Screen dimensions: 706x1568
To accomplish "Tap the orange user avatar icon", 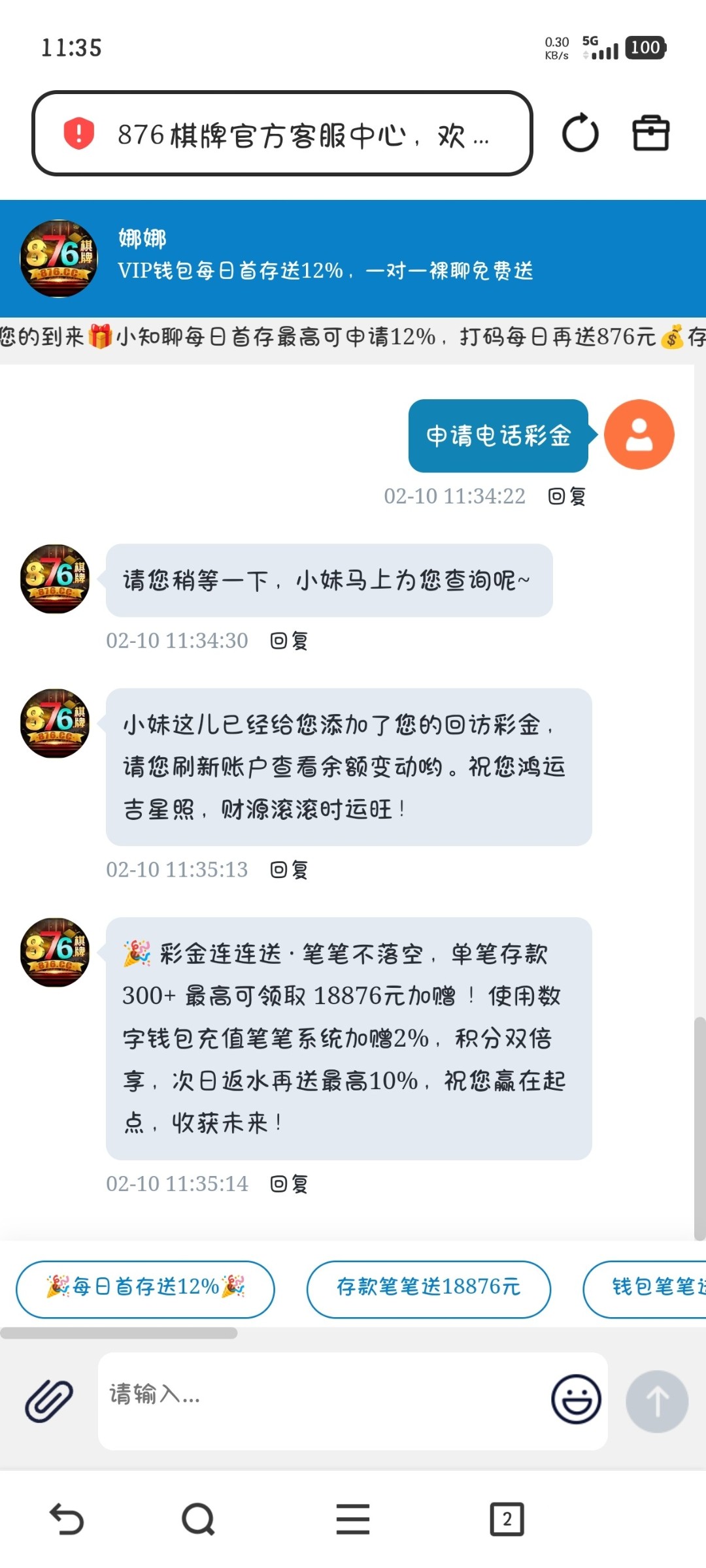I will click(639, 434).
